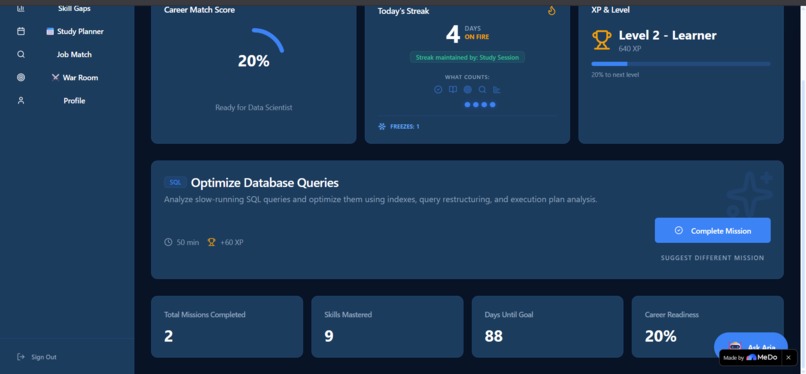This screenshot has width=806, height=374.
Task: Click the 20% to next level text
Action: click(615, 75)
